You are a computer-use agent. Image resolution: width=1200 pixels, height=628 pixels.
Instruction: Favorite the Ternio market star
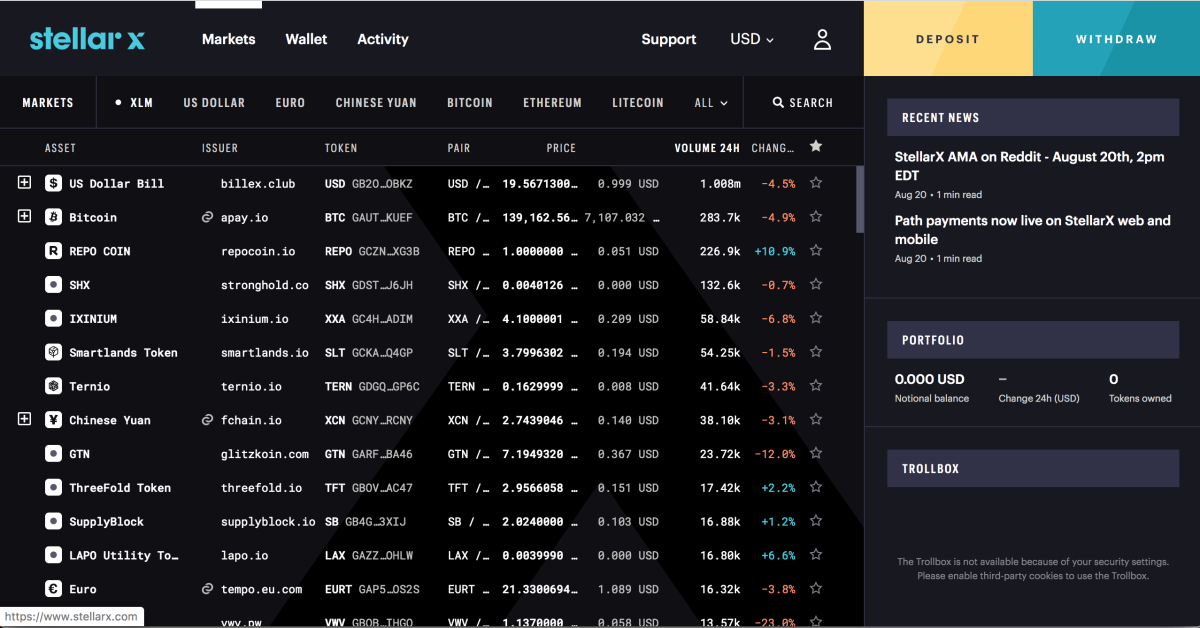tap(816, 386)
